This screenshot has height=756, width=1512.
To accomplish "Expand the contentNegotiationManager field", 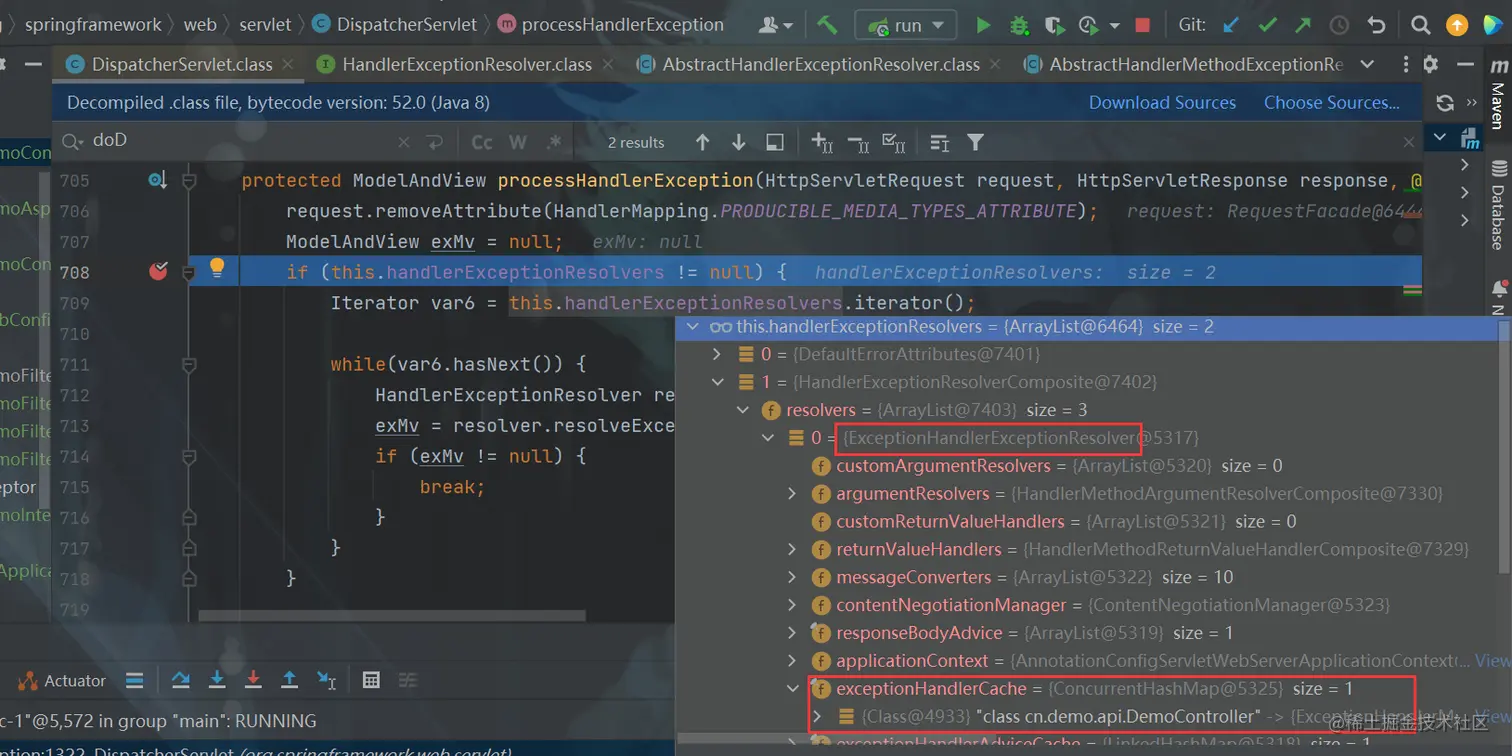I will tap(792, 605).
